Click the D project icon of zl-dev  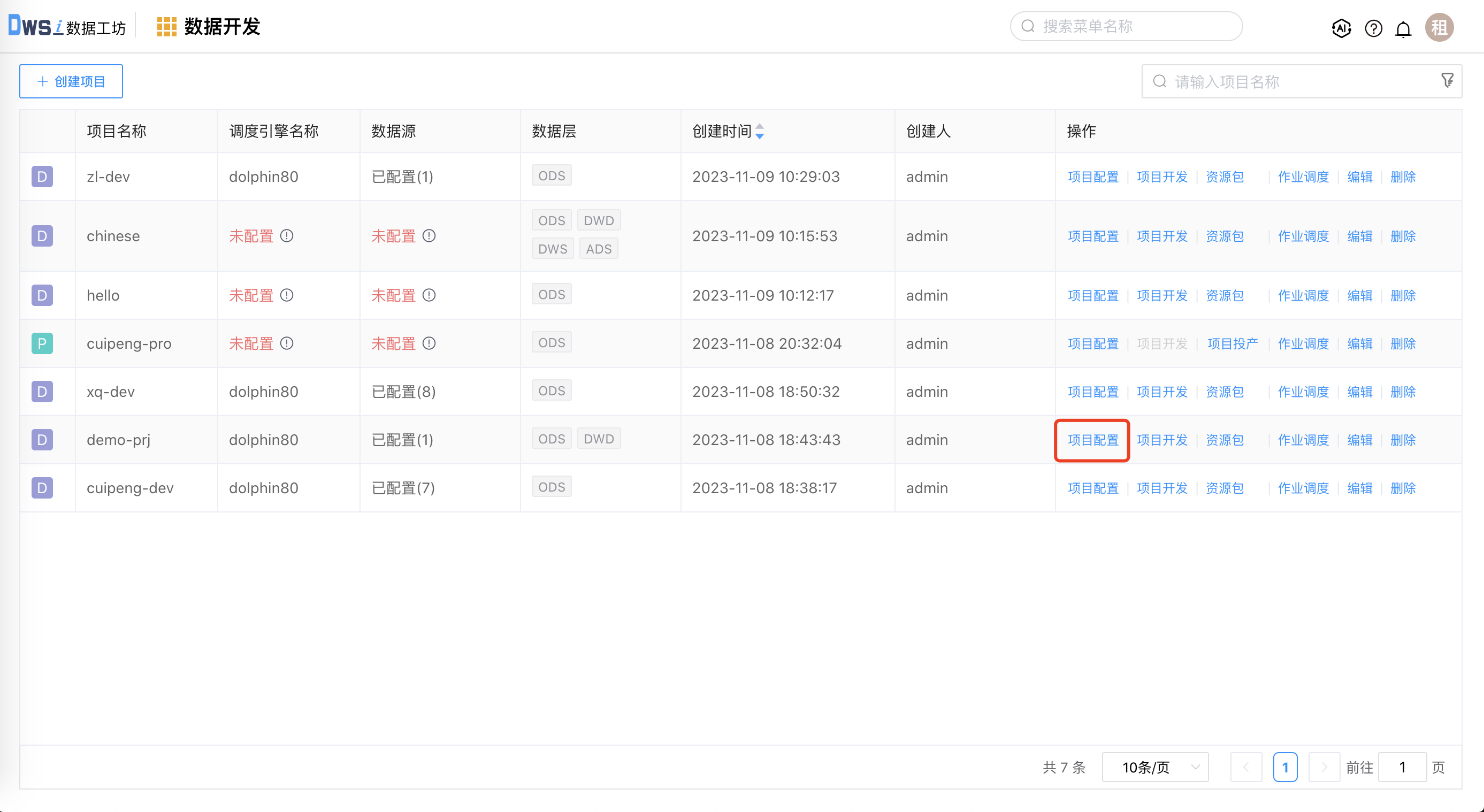41,177
